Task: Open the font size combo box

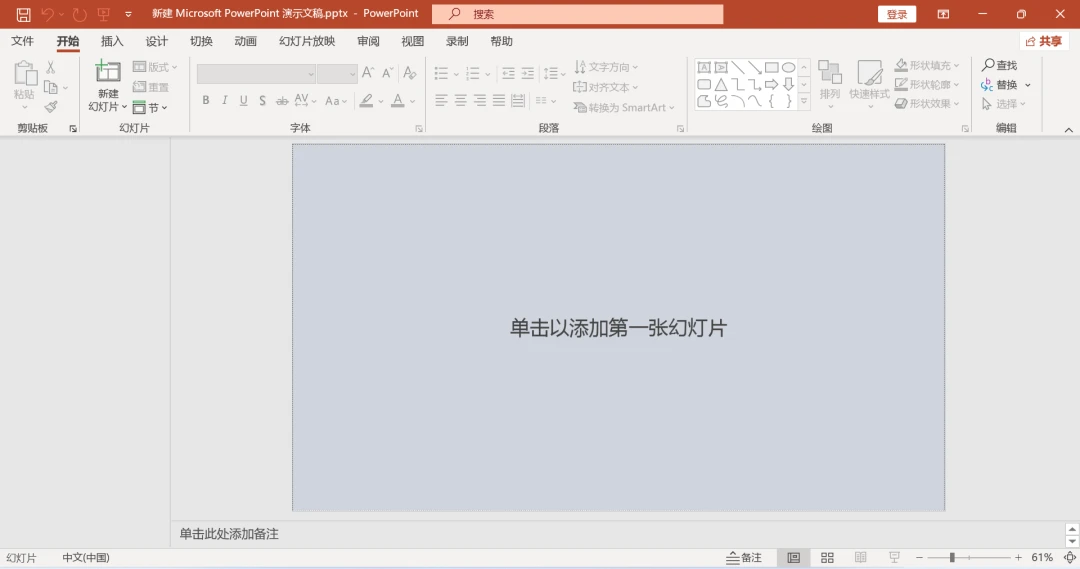Action: tap(337, 74)
